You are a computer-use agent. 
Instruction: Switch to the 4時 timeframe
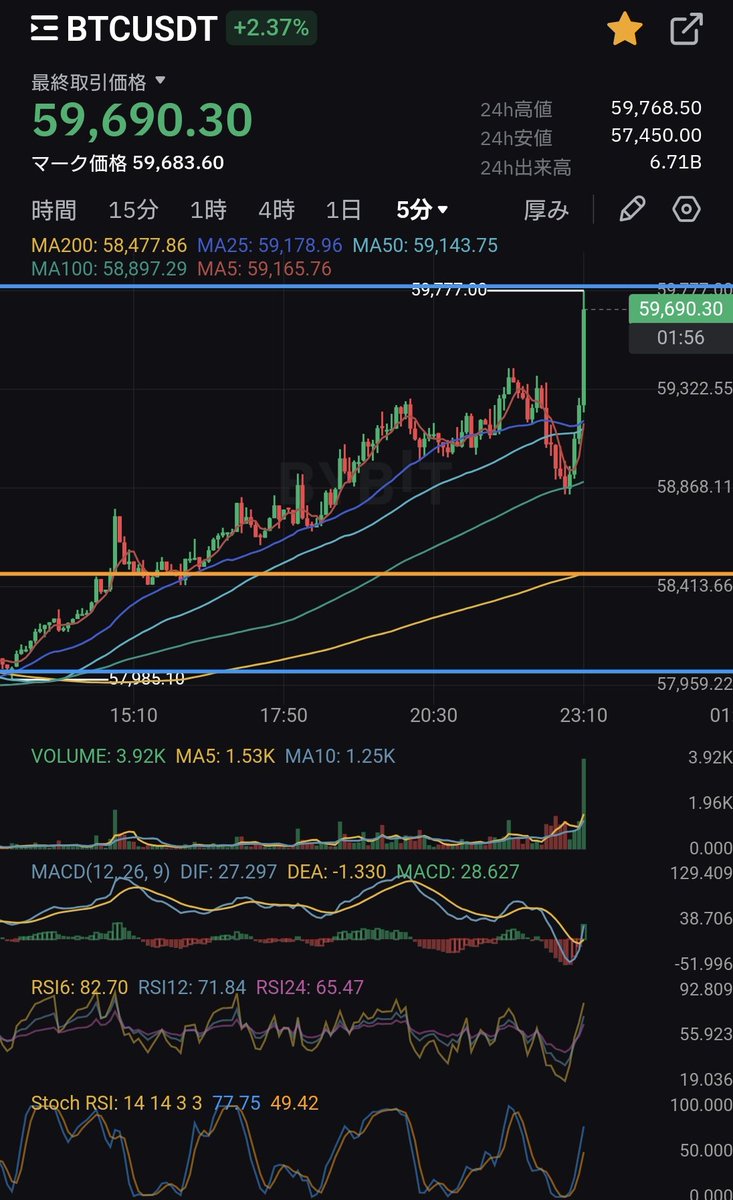[276, 210]
